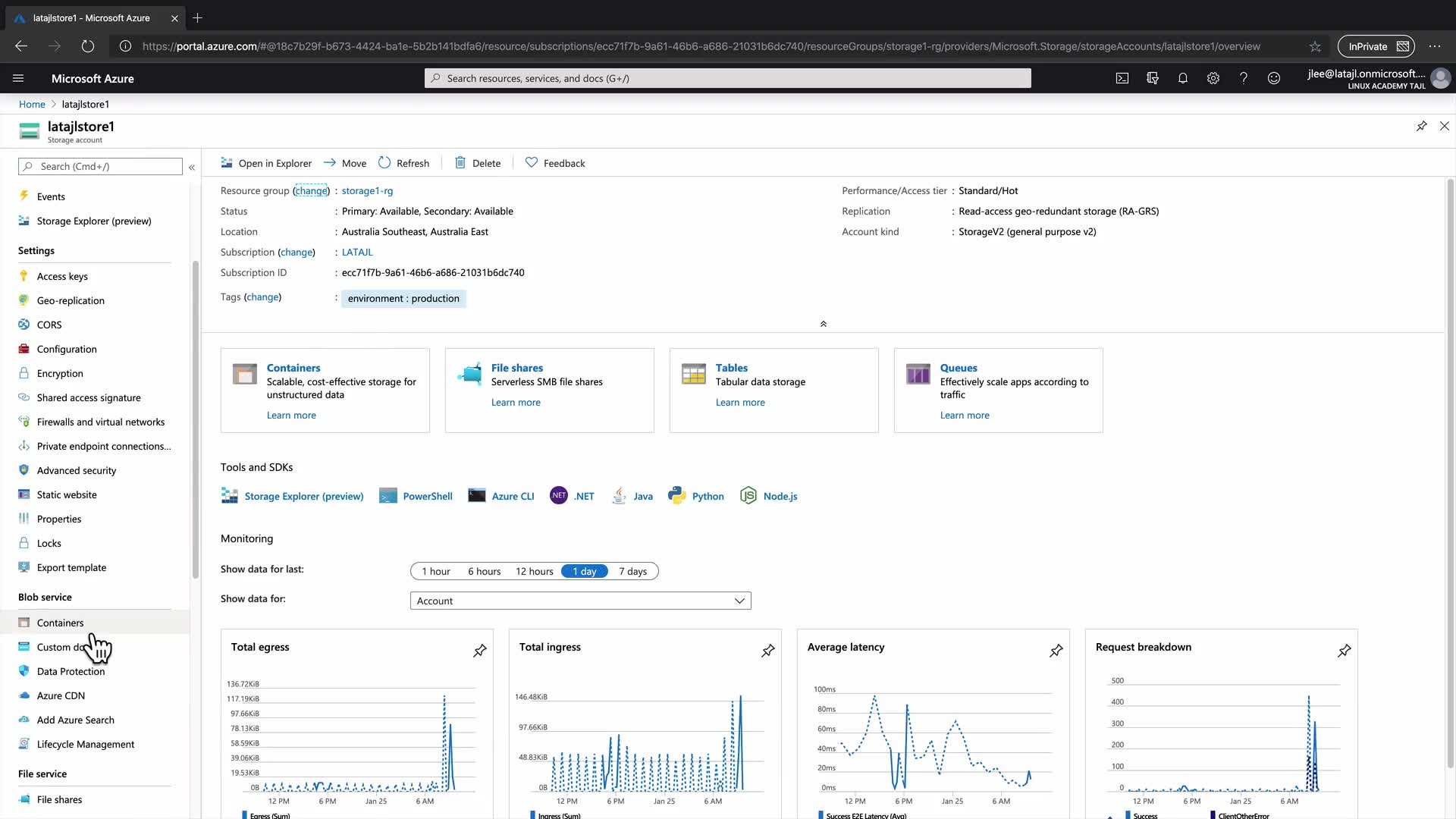
Task: Click the feedback smiley icon
Action: [1274, 78]
